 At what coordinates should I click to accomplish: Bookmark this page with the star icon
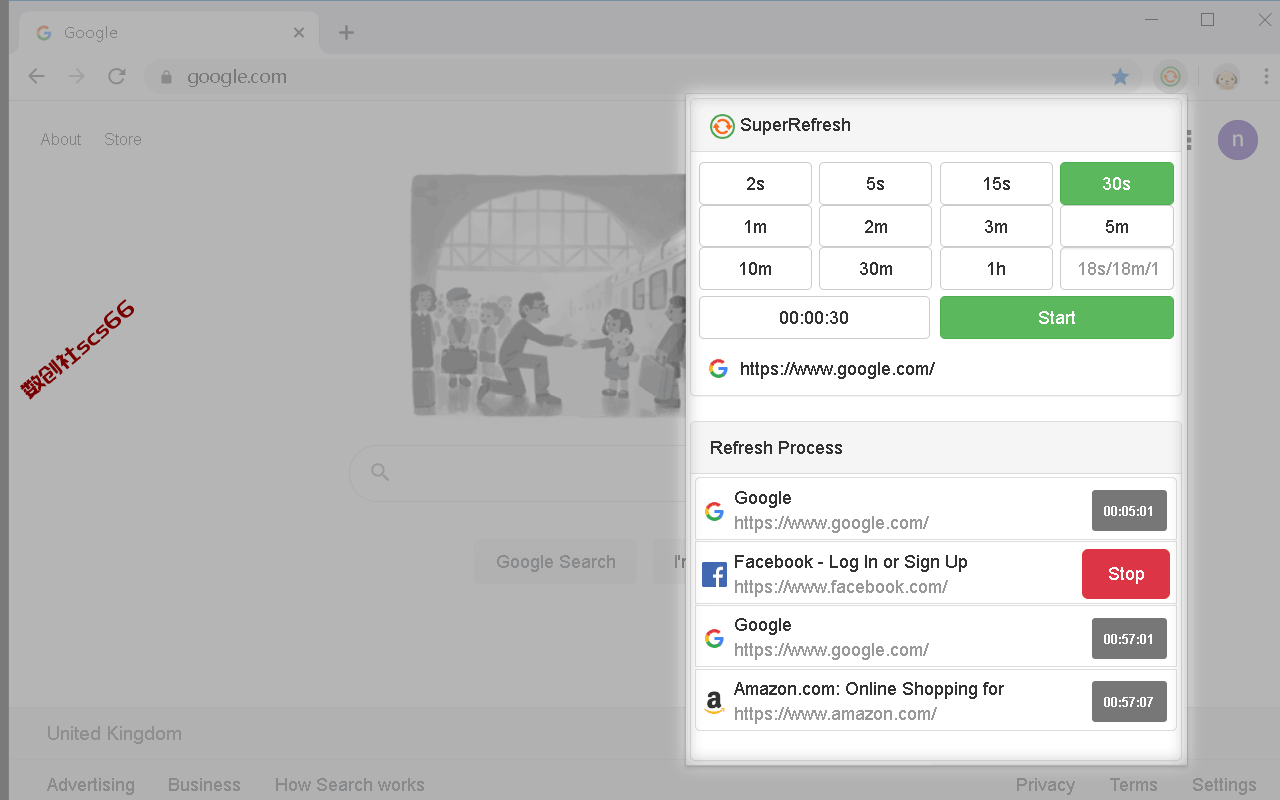click(1120, 77)
